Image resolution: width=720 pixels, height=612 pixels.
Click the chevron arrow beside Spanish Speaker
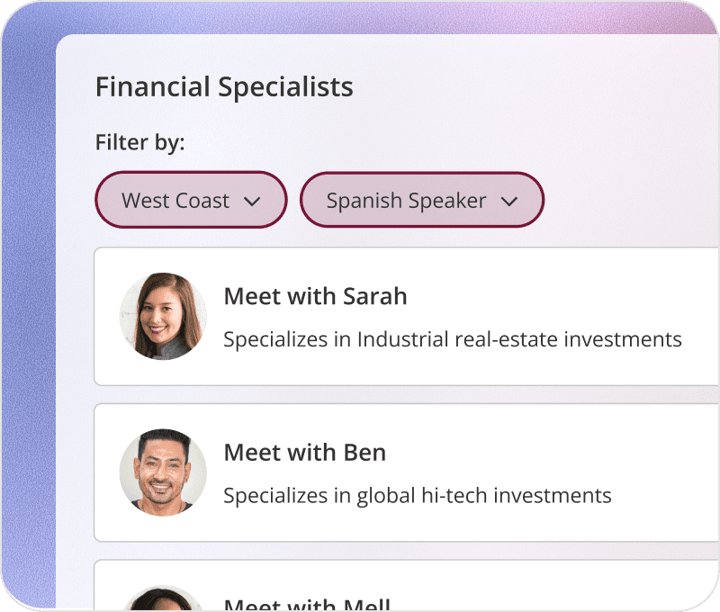[x=509, y=201]
